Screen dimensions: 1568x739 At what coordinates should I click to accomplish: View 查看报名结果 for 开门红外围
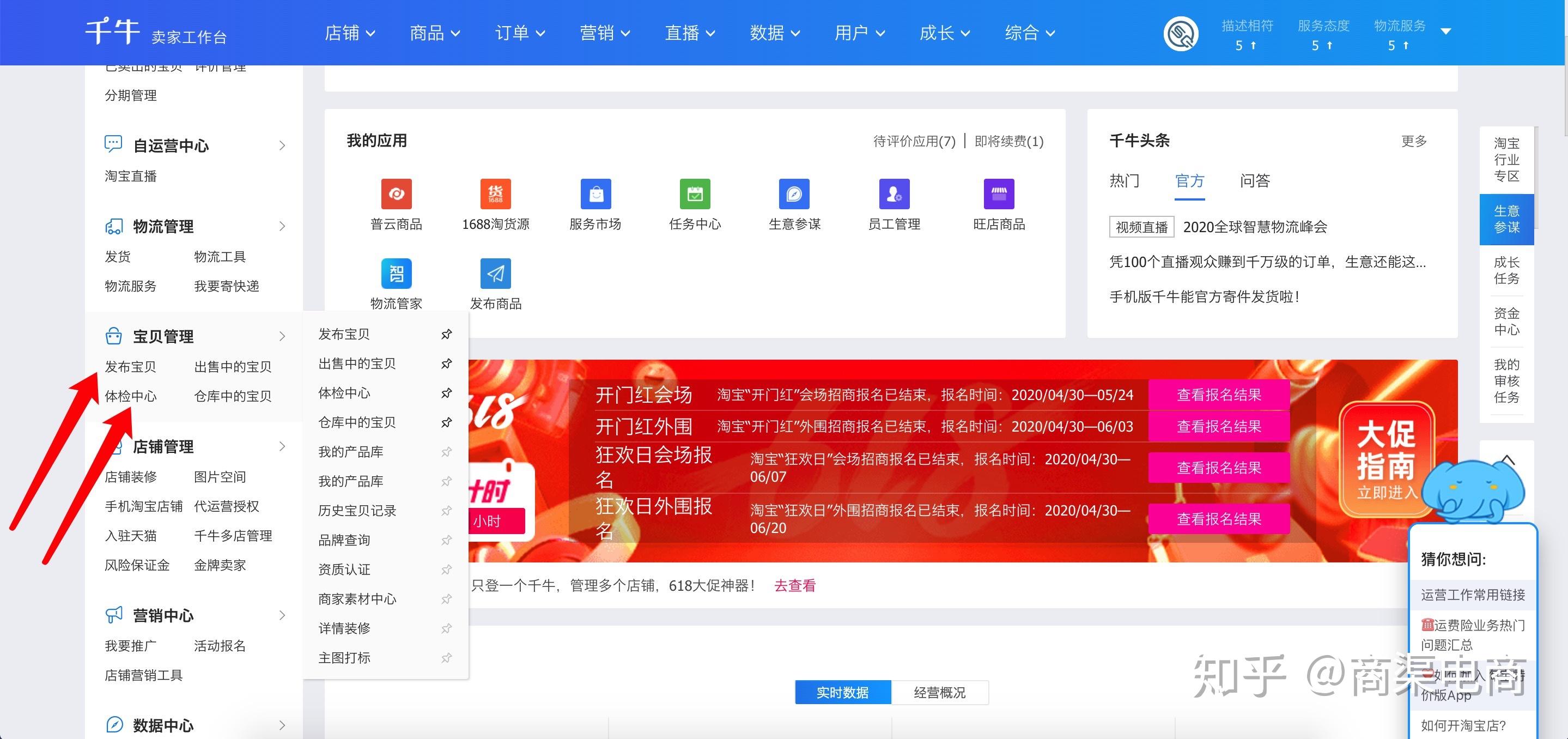click(x=1219, y=426)
